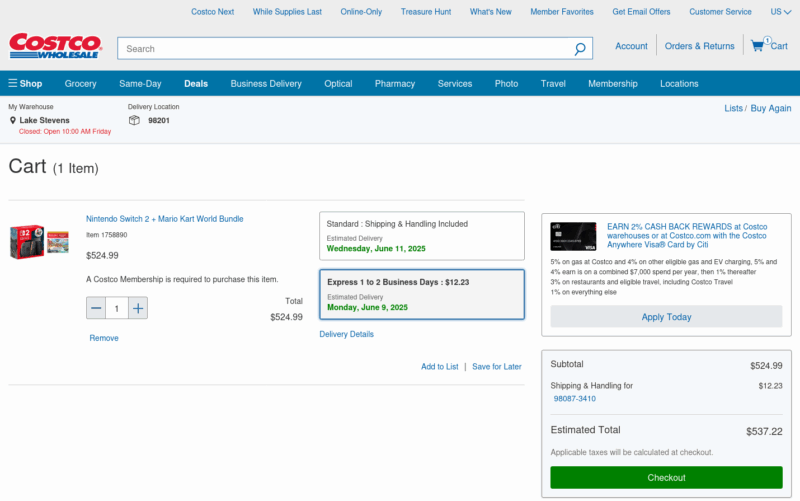Click the Item 1758890 number
The image size is (800, 501).
tap(107, 235)
